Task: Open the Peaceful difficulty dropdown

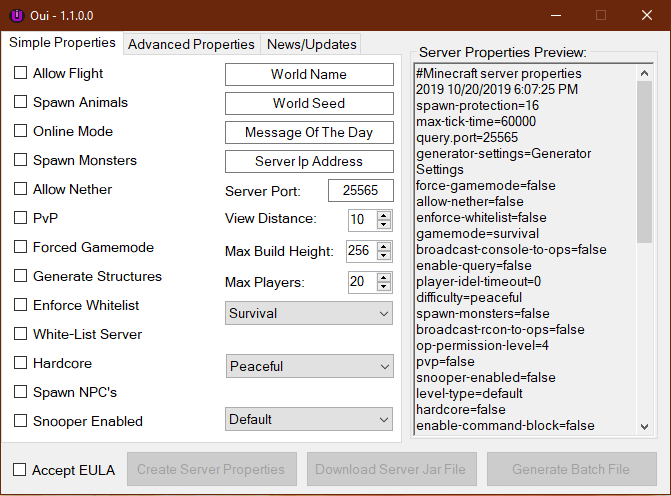Action: click(x=309, y=366)
